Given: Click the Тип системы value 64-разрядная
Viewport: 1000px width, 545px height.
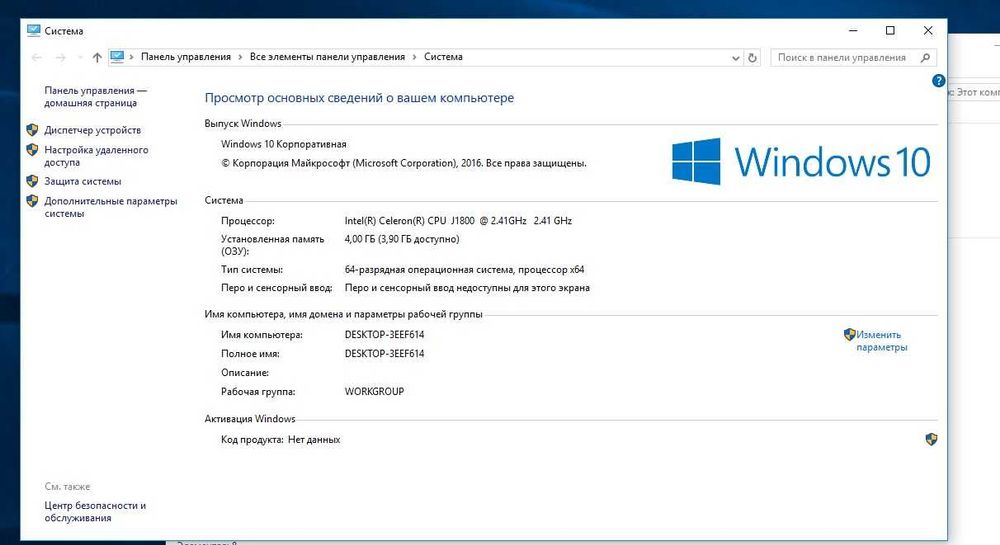Looking at the screenshot, I should click(464, 270).
